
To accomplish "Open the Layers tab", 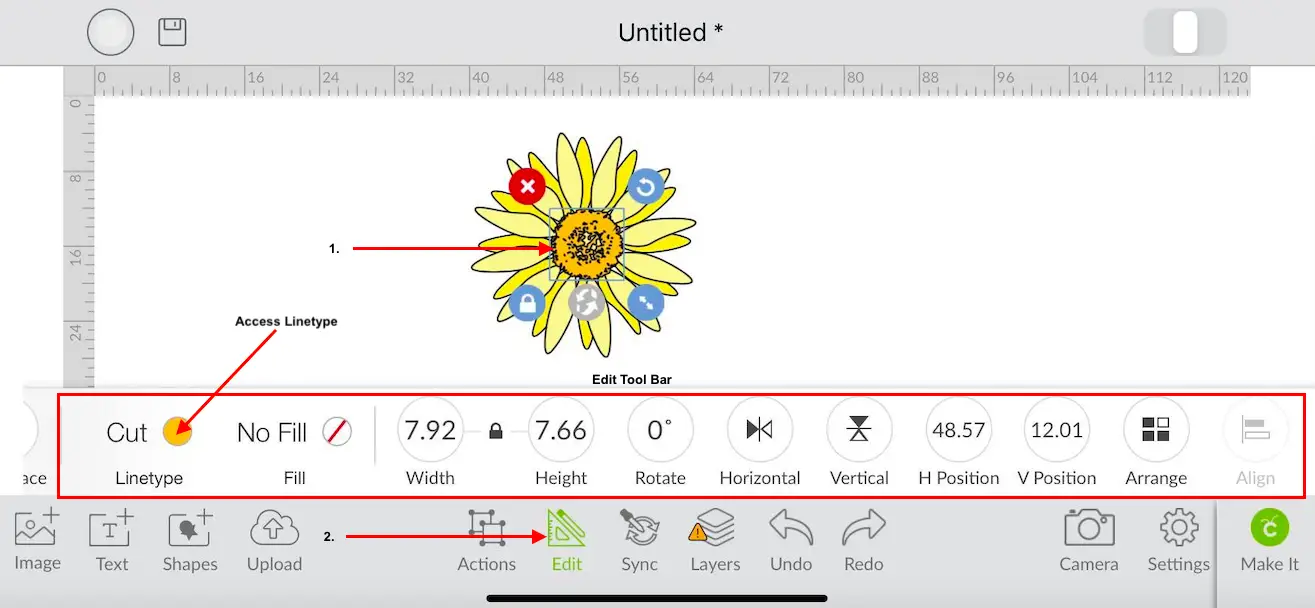I will click(715, 540).
